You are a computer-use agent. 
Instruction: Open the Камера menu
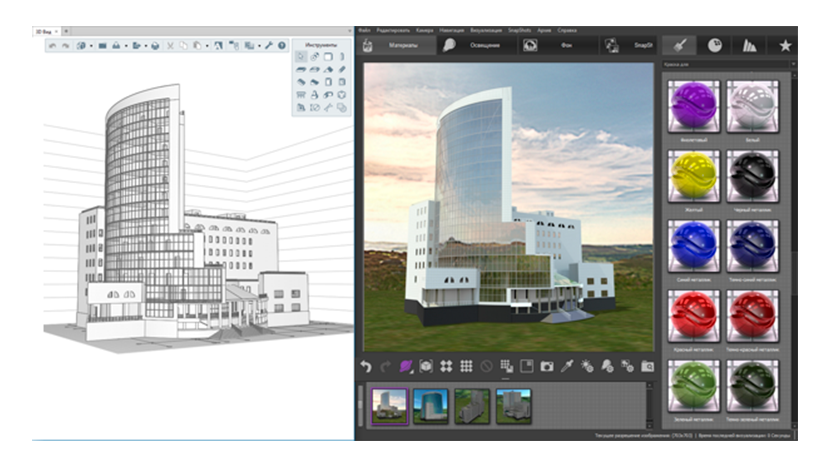pos(425,31)
